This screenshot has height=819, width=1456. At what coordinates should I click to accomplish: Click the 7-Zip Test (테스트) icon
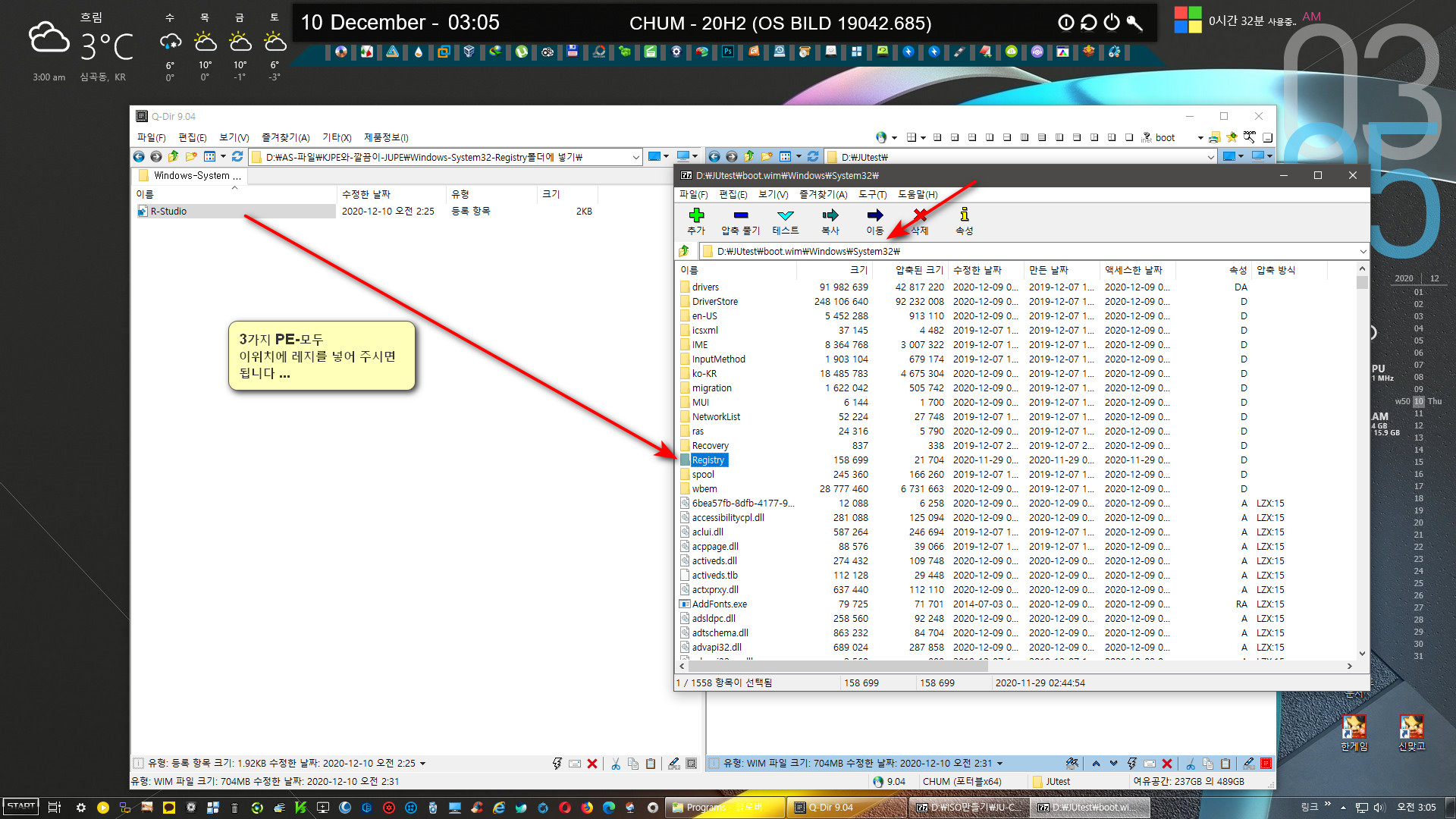786,215
